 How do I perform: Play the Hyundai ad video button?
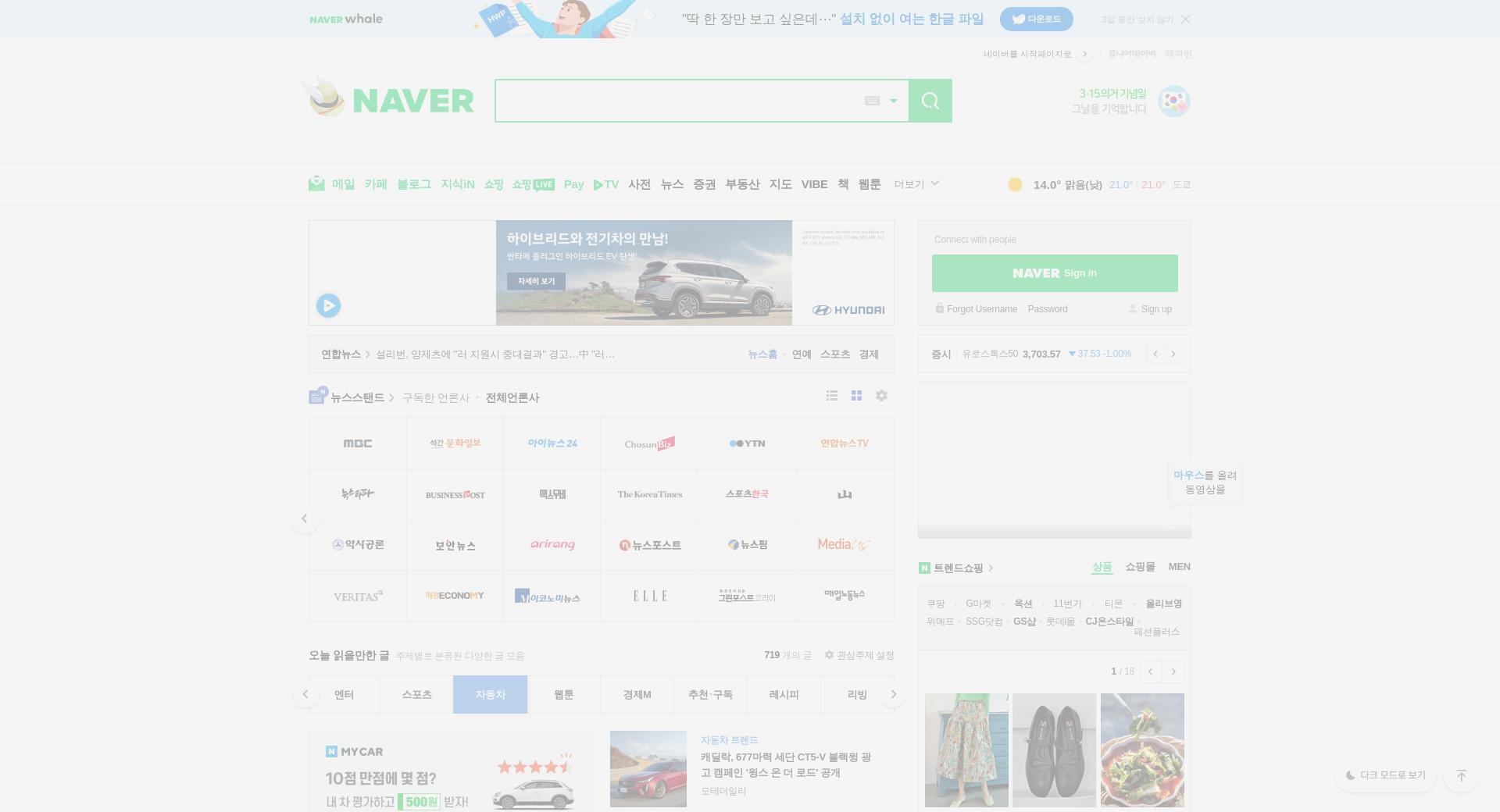click(328, 305)
